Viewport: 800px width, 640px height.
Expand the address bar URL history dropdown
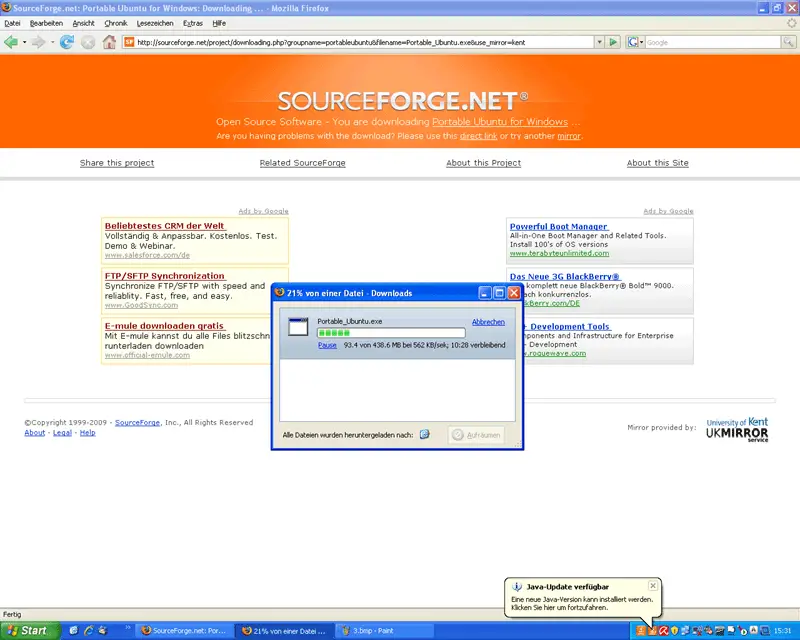point(599,42)
